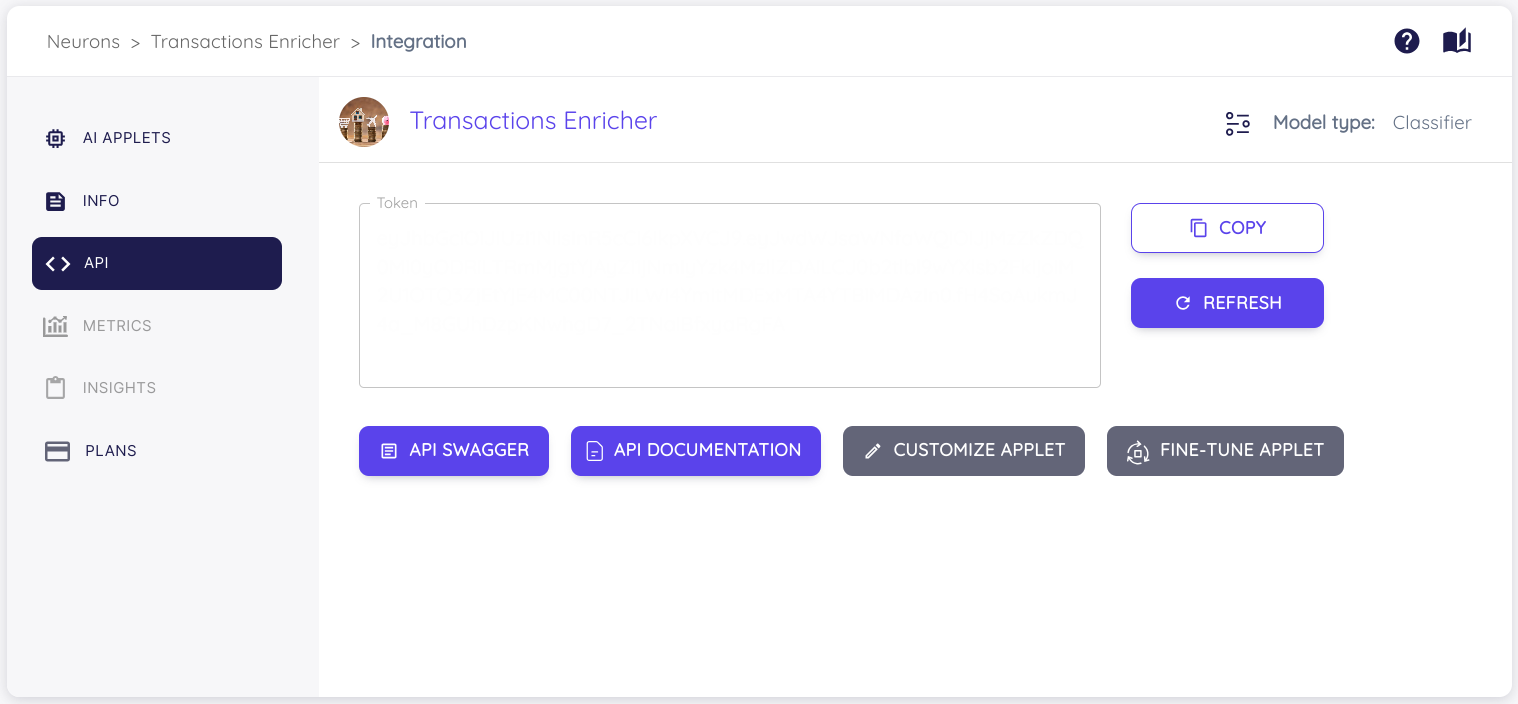The width and height of the screenshot is (1518, 704).
Task: Click the model type sliders icon
Action: coord(1238,123)
